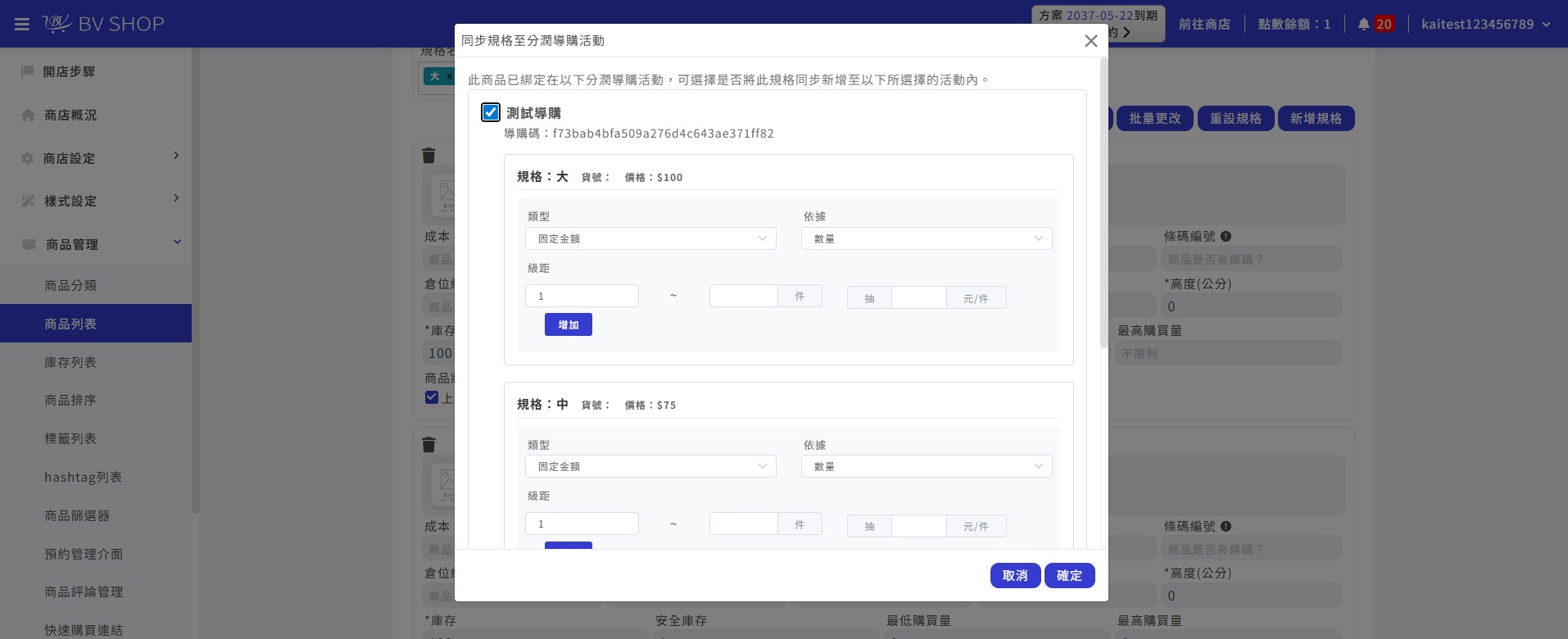The width and height of the screenshot is (1568, 639).
Task: Uncheck the 測試導購 activity checkbox
Action: [x=491, y=112]
